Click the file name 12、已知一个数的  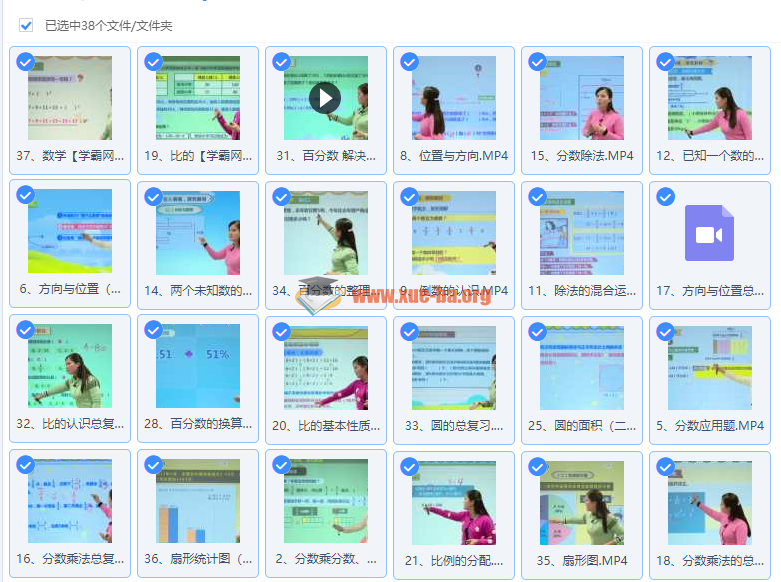tap(709, 155)
